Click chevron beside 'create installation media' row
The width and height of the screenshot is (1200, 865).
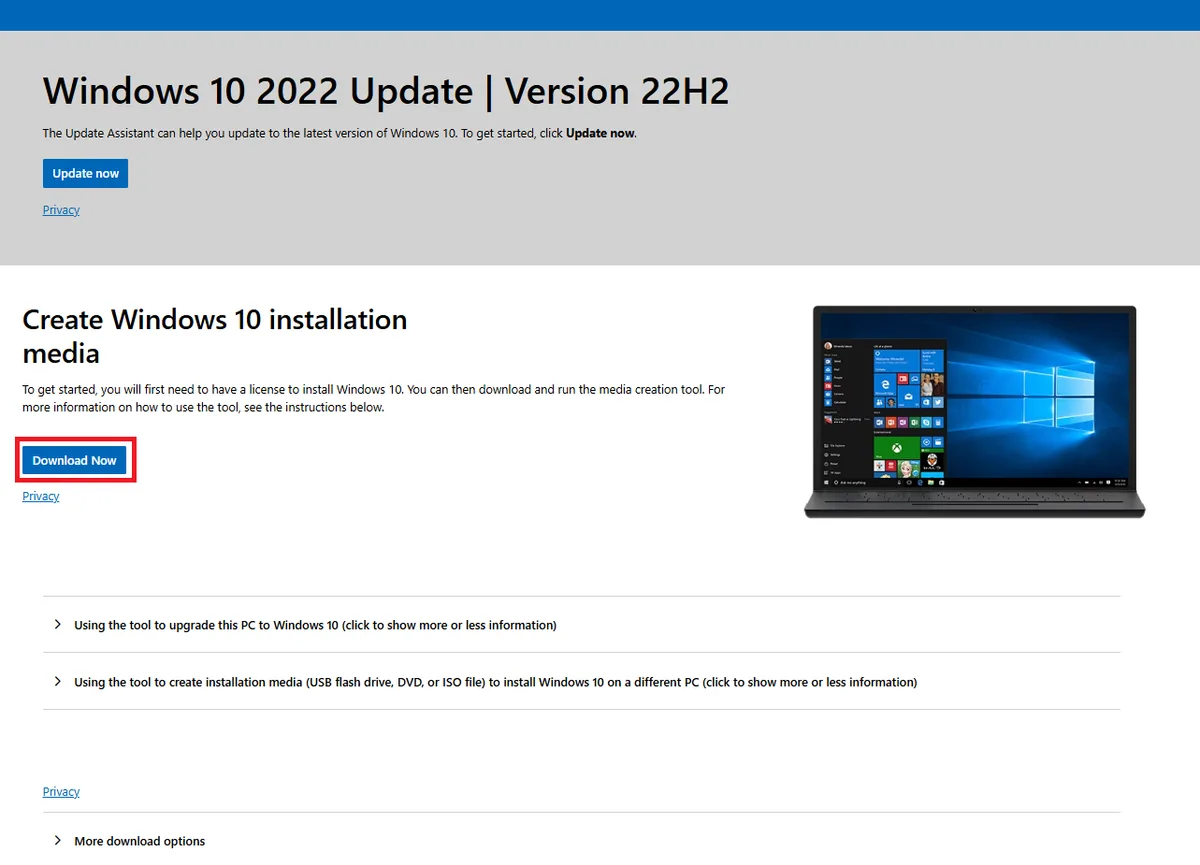point(57,682)
